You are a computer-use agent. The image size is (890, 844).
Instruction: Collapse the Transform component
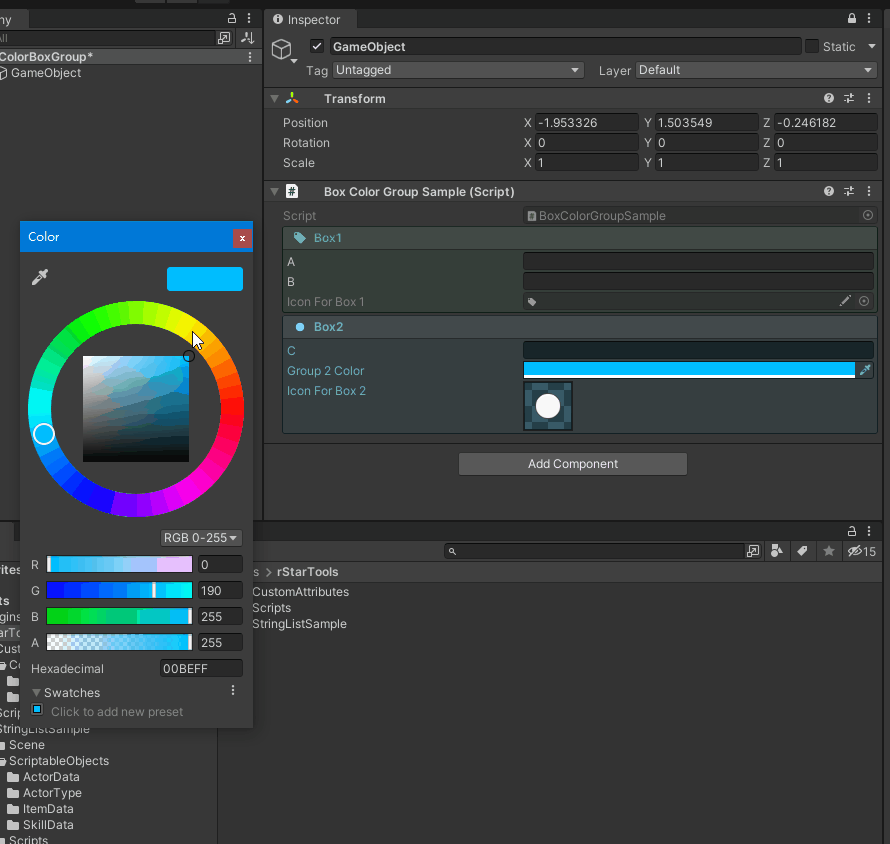click(275, 98)
